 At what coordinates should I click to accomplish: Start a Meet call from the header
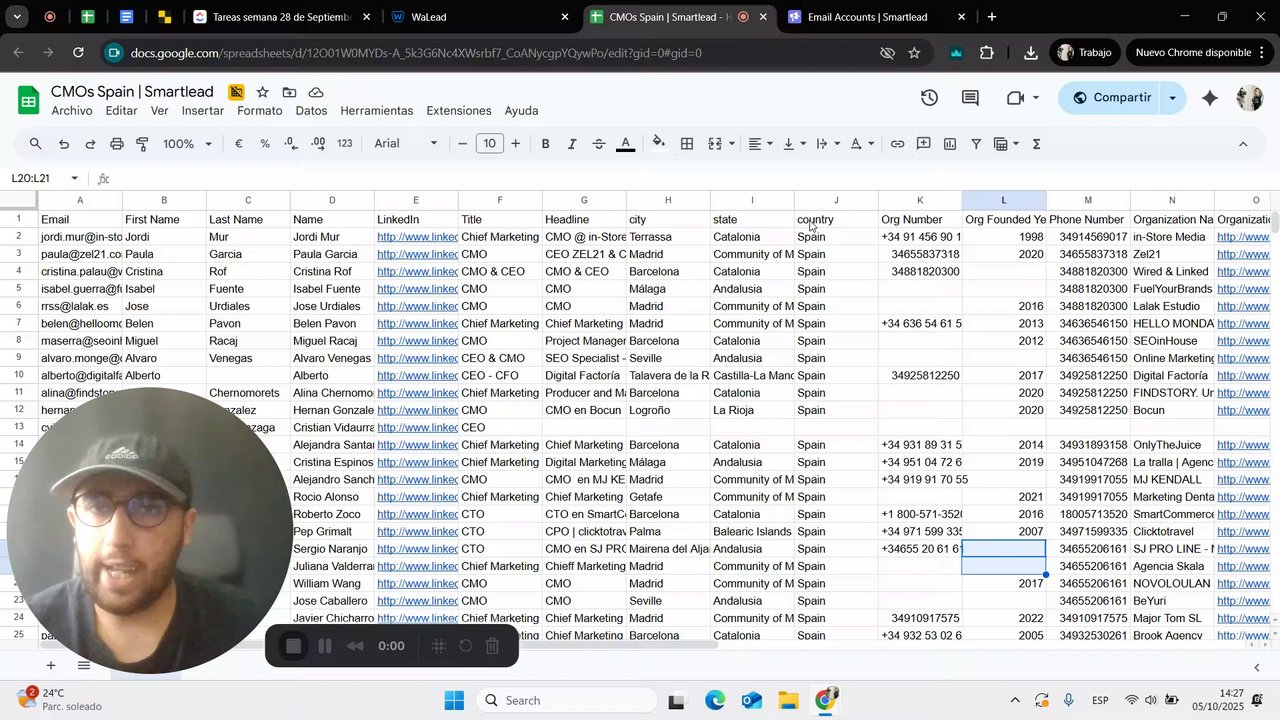[x=1016, y=98]
